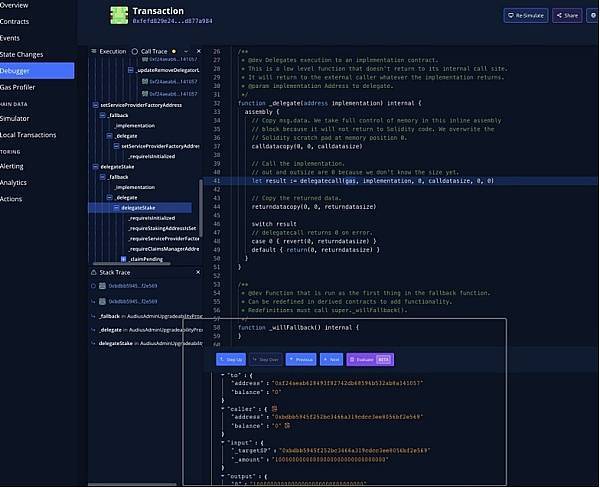The height and width of the screenshot is (488, 600).
Task: Select the Call Trace radio button
Action: coord(135,51)
